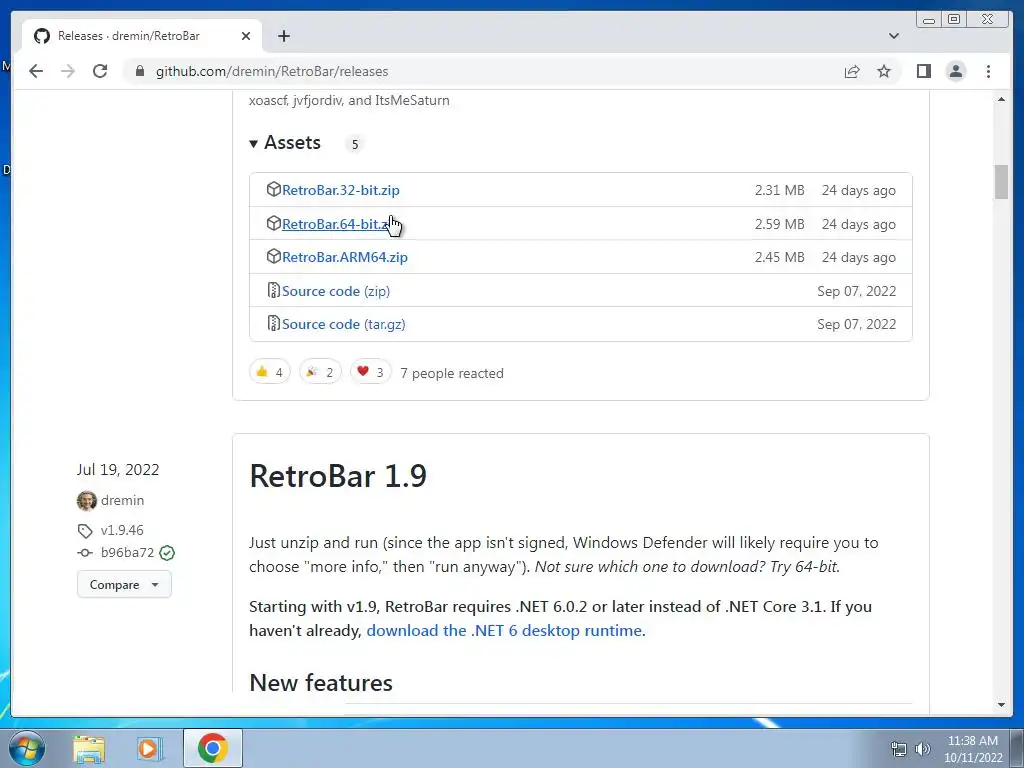Click the Jul 19, 2022 date
This screenshot has width=1024, height=768.
point(118,470)
